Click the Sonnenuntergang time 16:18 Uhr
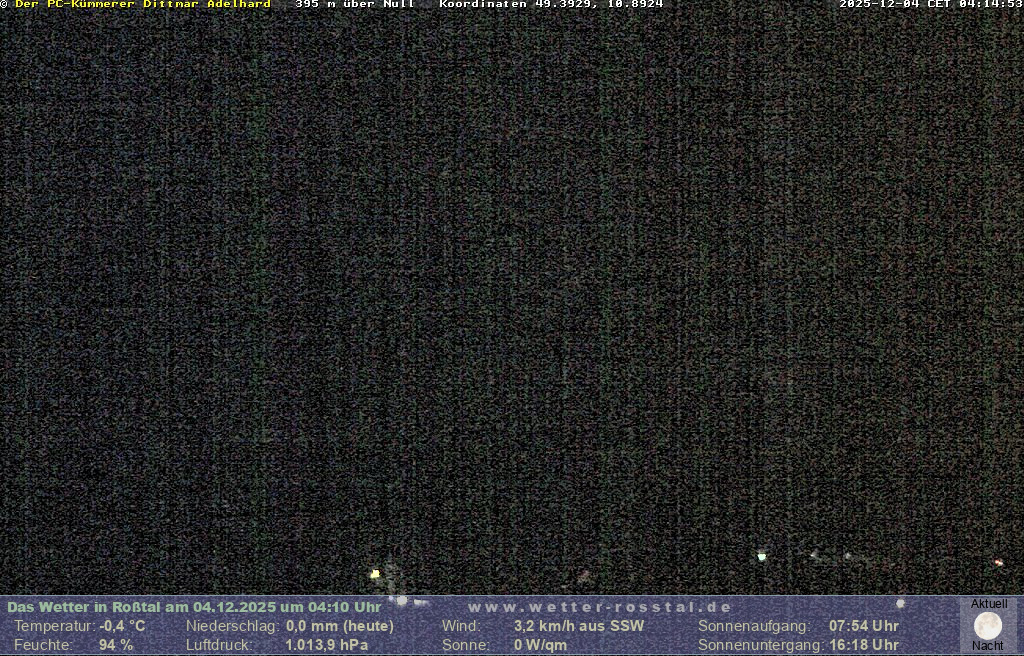This screenshot has width=1024, height=656. (x=864, y=645)
